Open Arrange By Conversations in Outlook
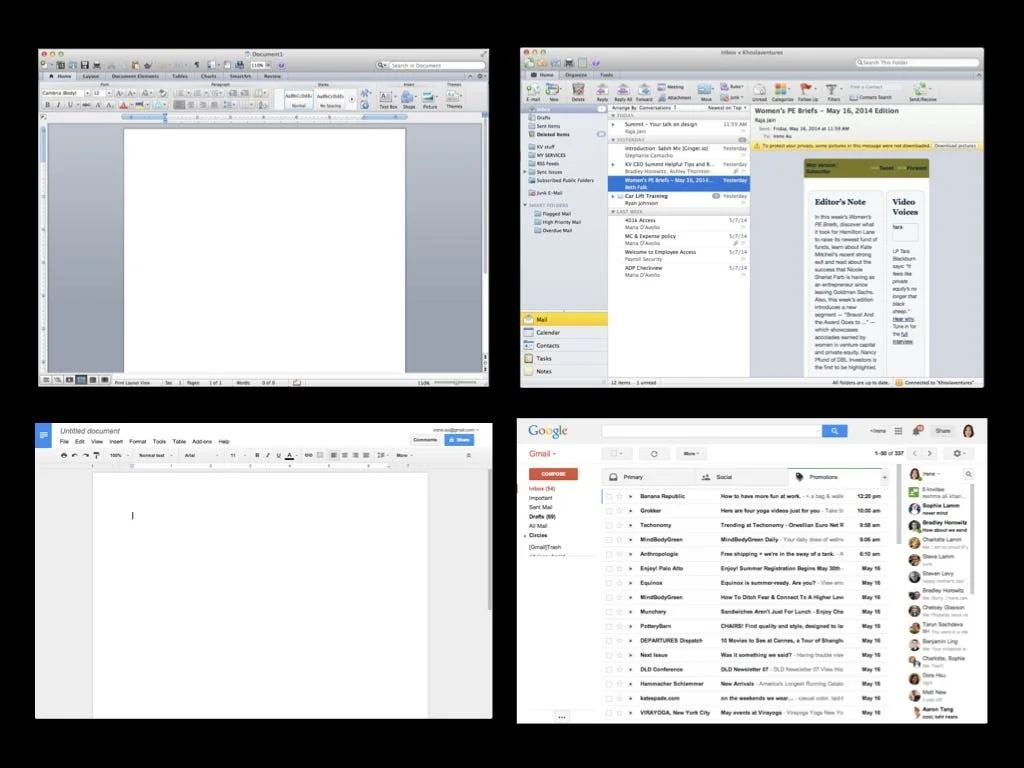This screenshot has height=768, width=1024. (x=644, y=108)
